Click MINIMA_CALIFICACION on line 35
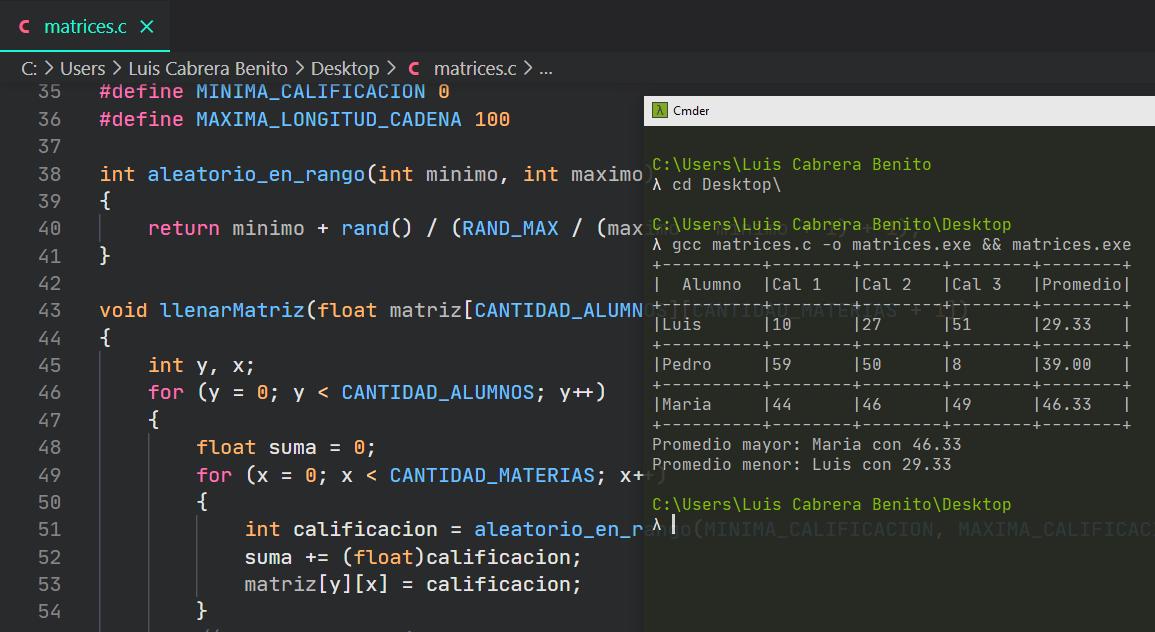Viewport: 1155px width, 632px height. click(x=310, y=91)
